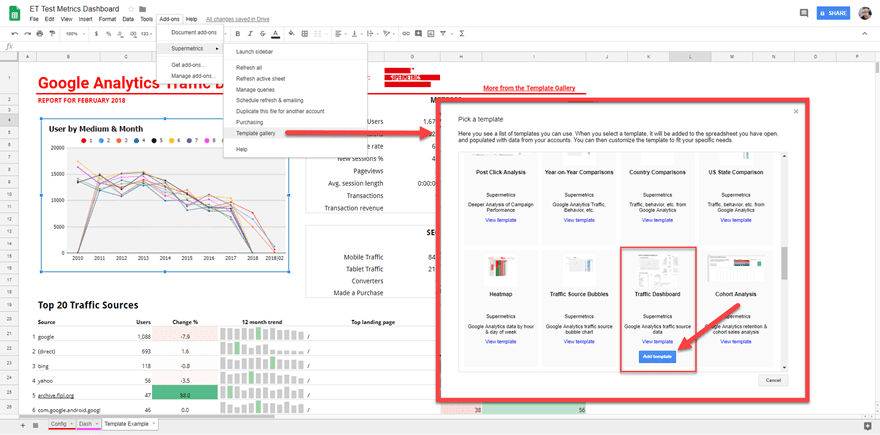
Task: Cancel the Pick a template dialog
Action: pyautogui.click(x=773, y=381)
